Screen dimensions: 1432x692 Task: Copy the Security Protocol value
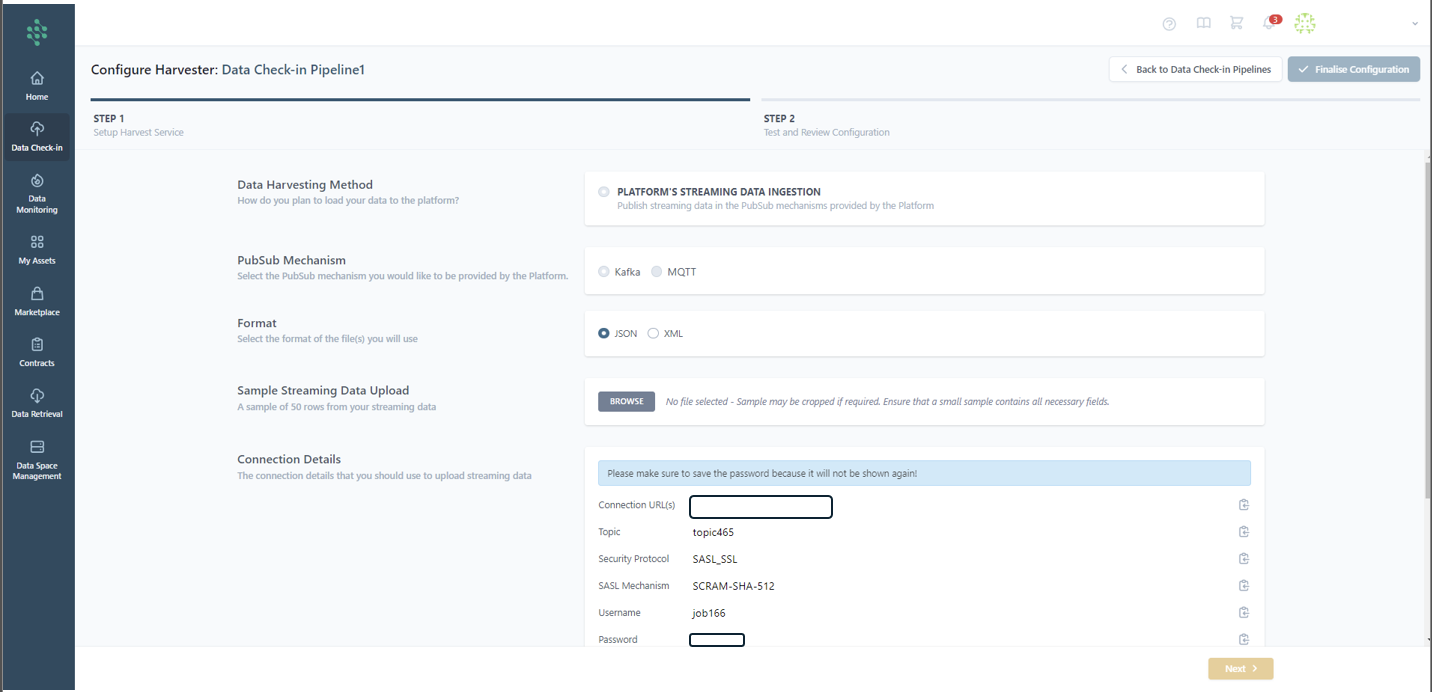click(1244, 559)
